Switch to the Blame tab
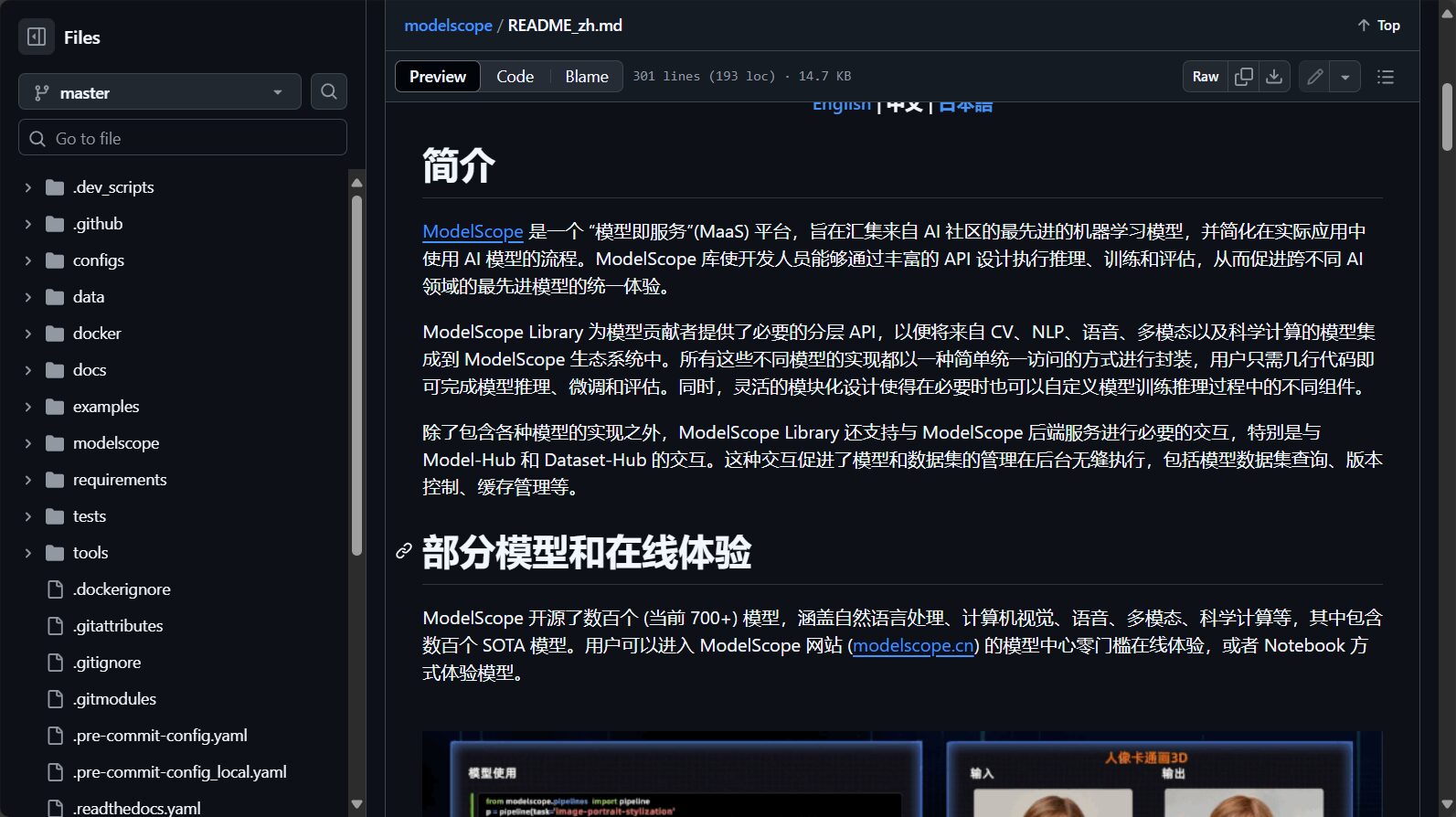Image resolution: width=1456 pixels, height=817 pixels. click(x=587, y=77)
